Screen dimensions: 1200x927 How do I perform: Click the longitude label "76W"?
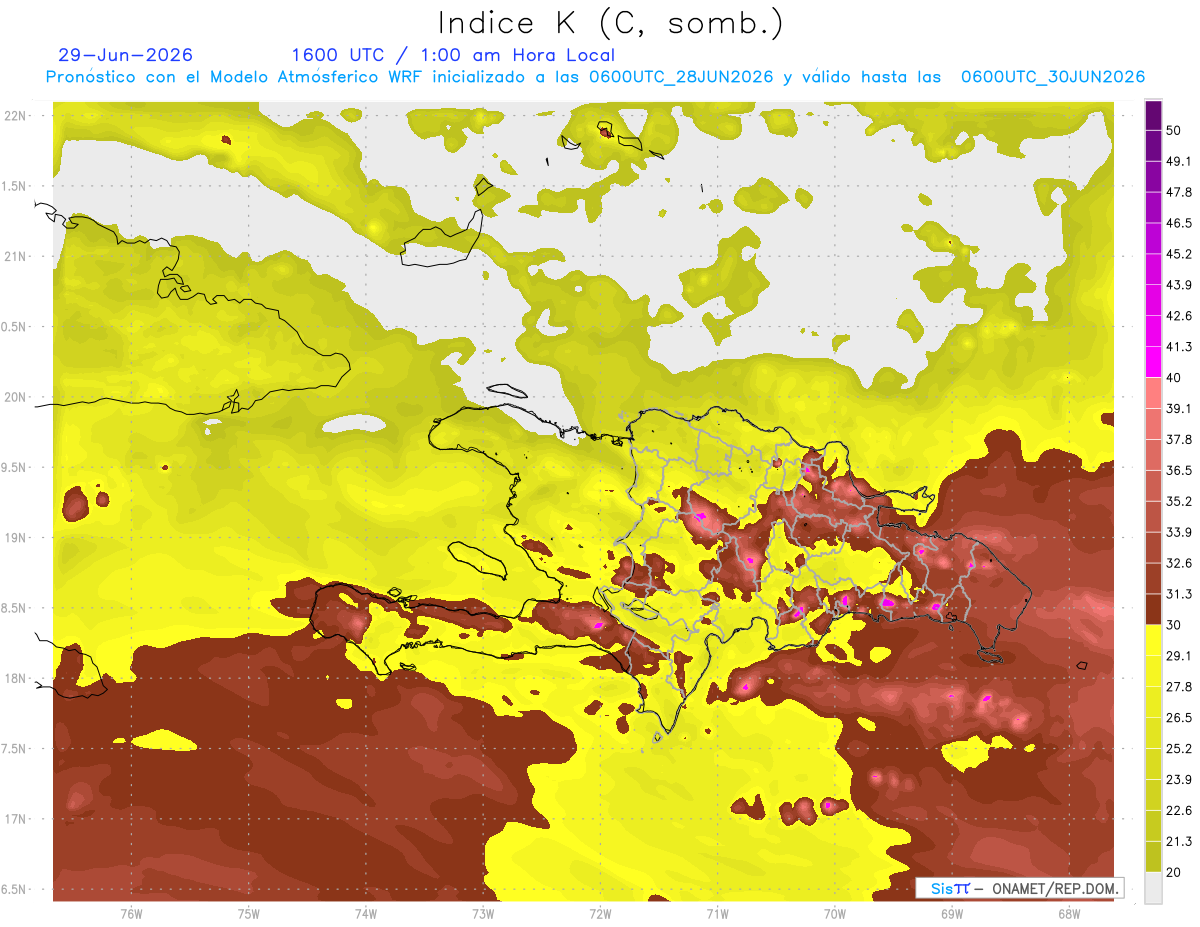coord(131,914)
